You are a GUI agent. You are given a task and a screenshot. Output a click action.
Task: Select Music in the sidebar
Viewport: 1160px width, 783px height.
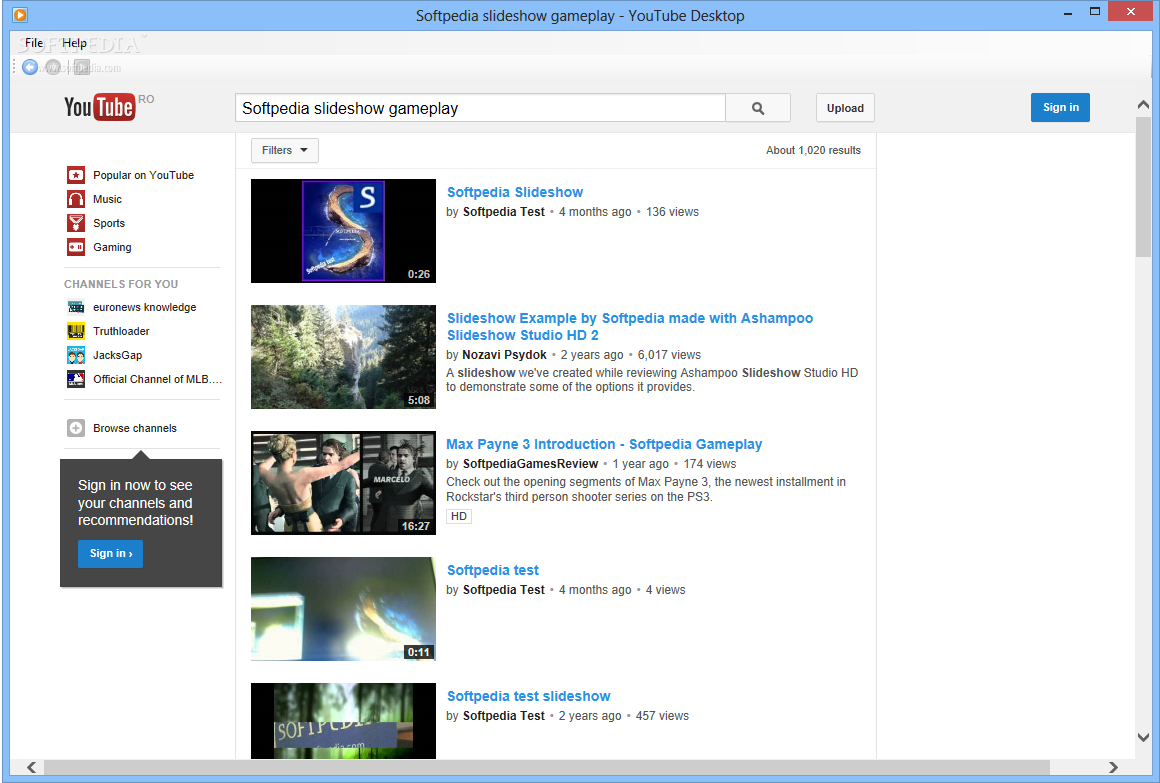(107, 199)
